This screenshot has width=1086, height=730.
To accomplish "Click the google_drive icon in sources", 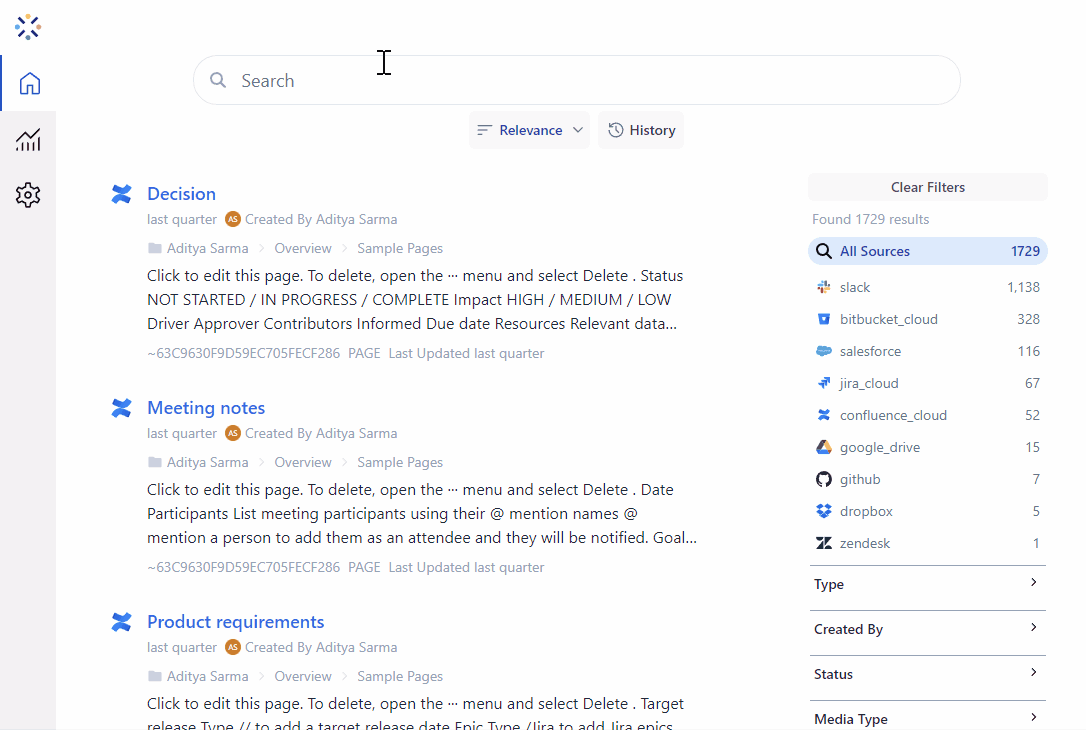I will coord(824,447).
